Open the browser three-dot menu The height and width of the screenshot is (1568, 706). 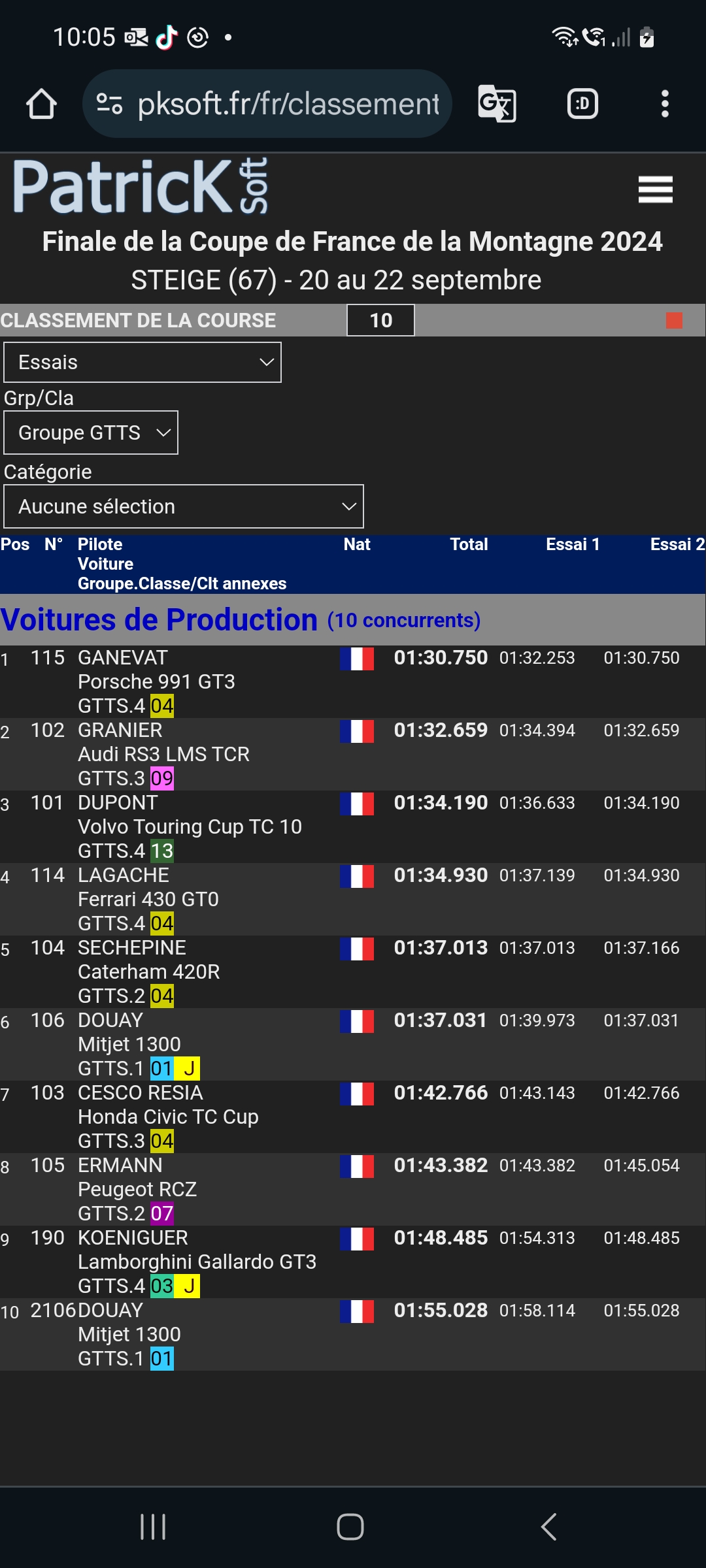tap(665, 104)
